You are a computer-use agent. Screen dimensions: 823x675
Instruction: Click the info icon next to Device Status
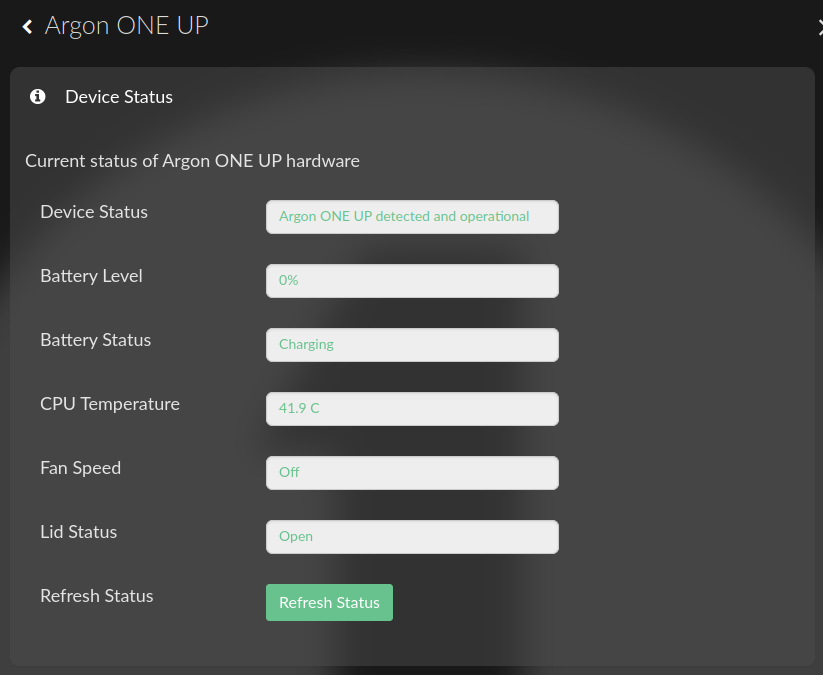pos(38,97)
